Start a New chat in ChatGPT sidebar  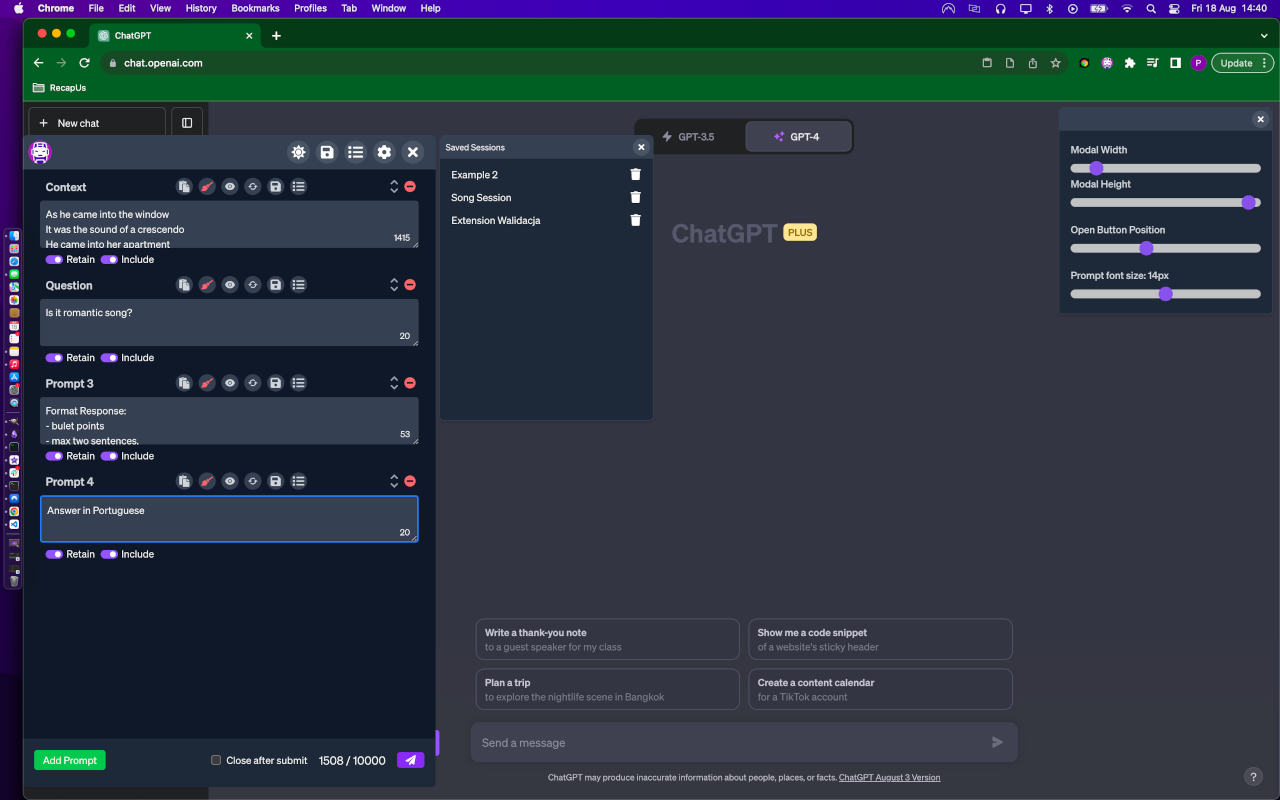tap(97, 123)
